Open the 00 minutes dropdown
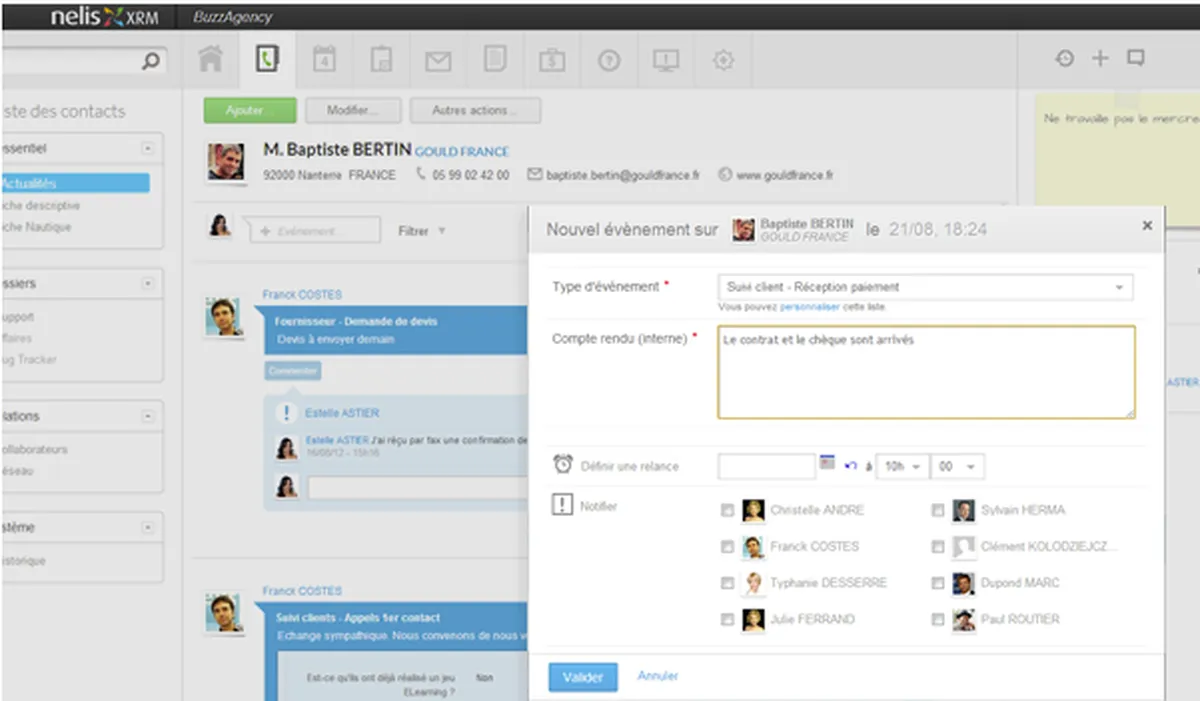 tap(957, 466)
